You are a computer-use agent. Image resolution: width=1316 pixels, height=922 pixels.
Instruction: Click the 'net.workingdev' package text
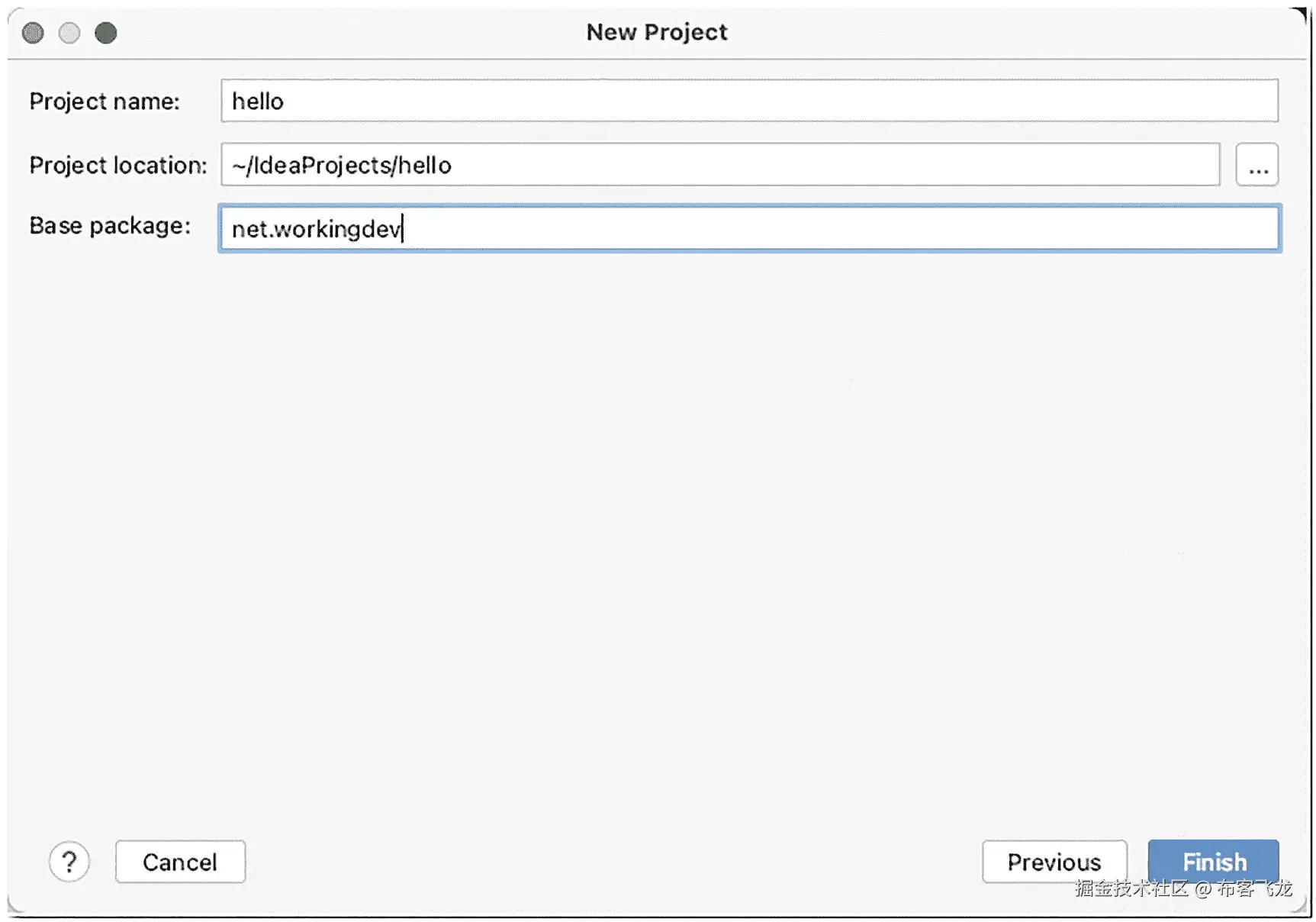point(316,229)
